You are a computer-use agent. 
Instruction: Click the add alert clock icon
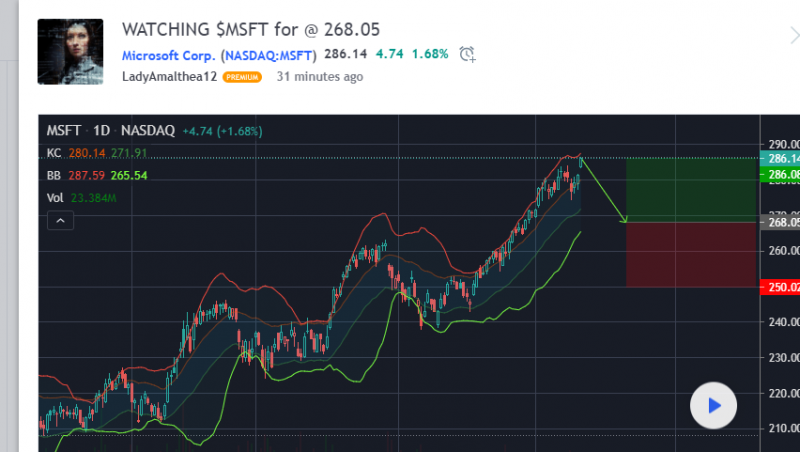pos(467,54)
